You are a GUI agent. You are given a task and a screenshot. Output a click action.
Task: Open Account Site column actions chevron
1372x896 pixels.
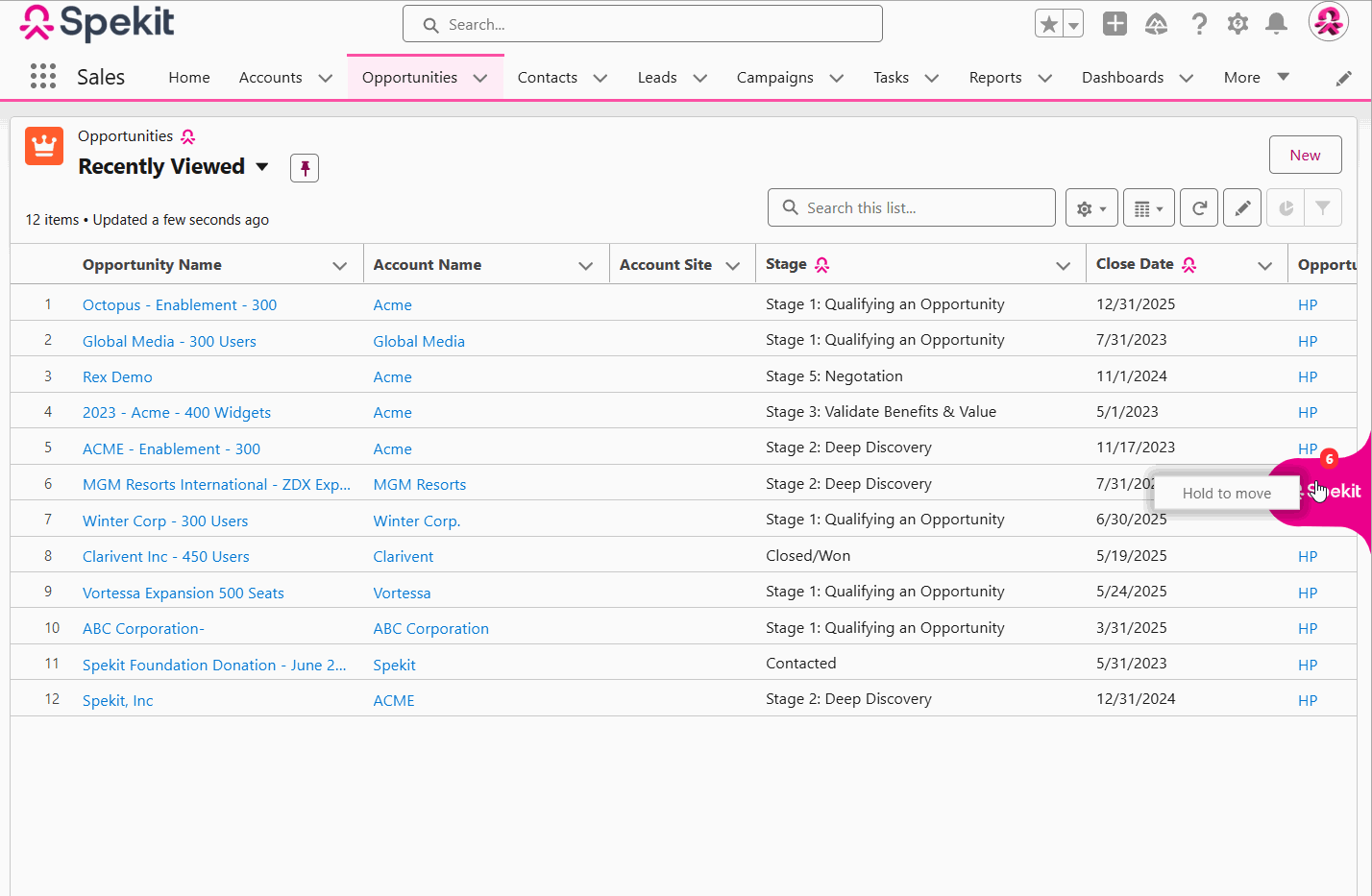click(x=733, y=266)
